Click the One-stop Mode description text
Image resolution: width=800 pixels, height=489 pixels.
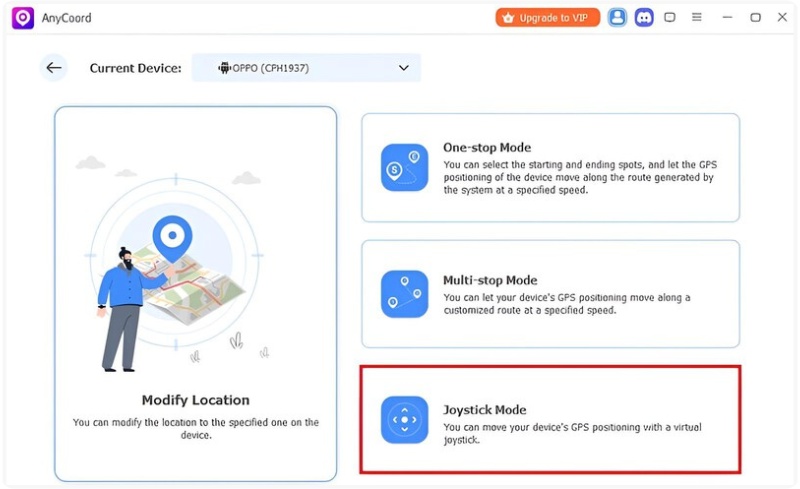[x=578, y=177]
